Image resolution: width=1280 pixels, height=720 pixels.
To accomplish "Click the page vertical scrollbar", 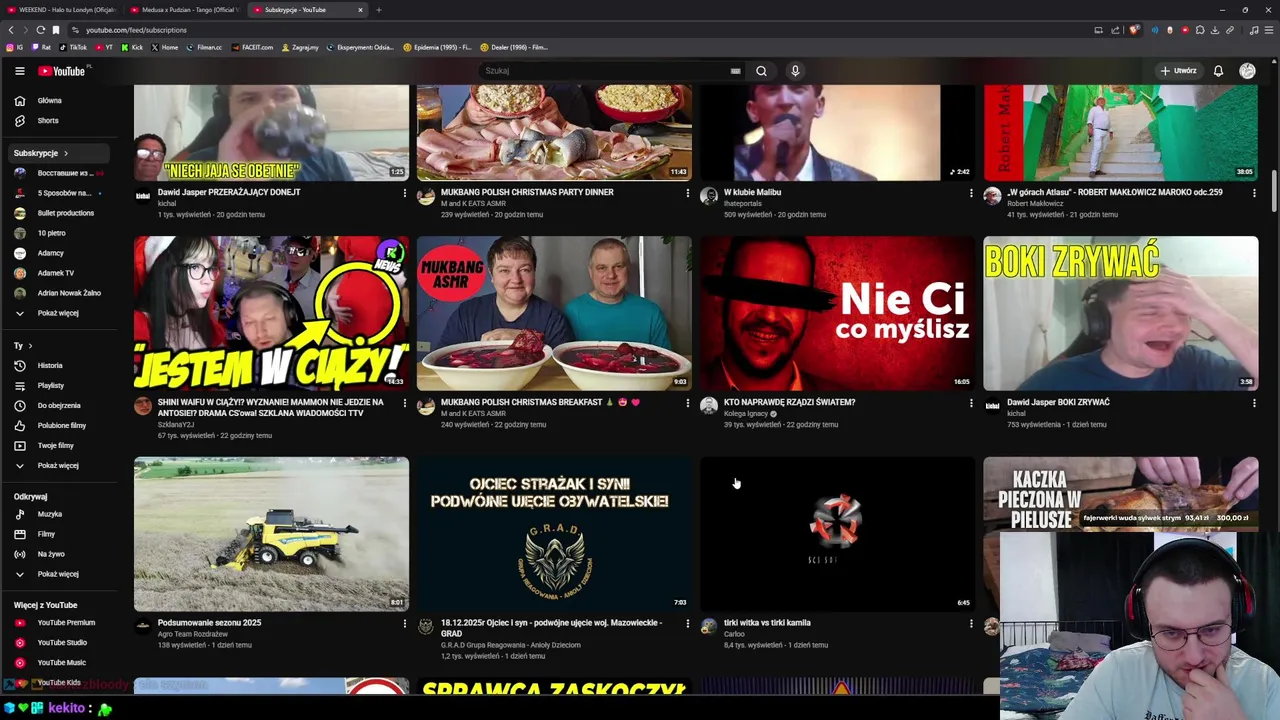I will tap(1274, 190).
